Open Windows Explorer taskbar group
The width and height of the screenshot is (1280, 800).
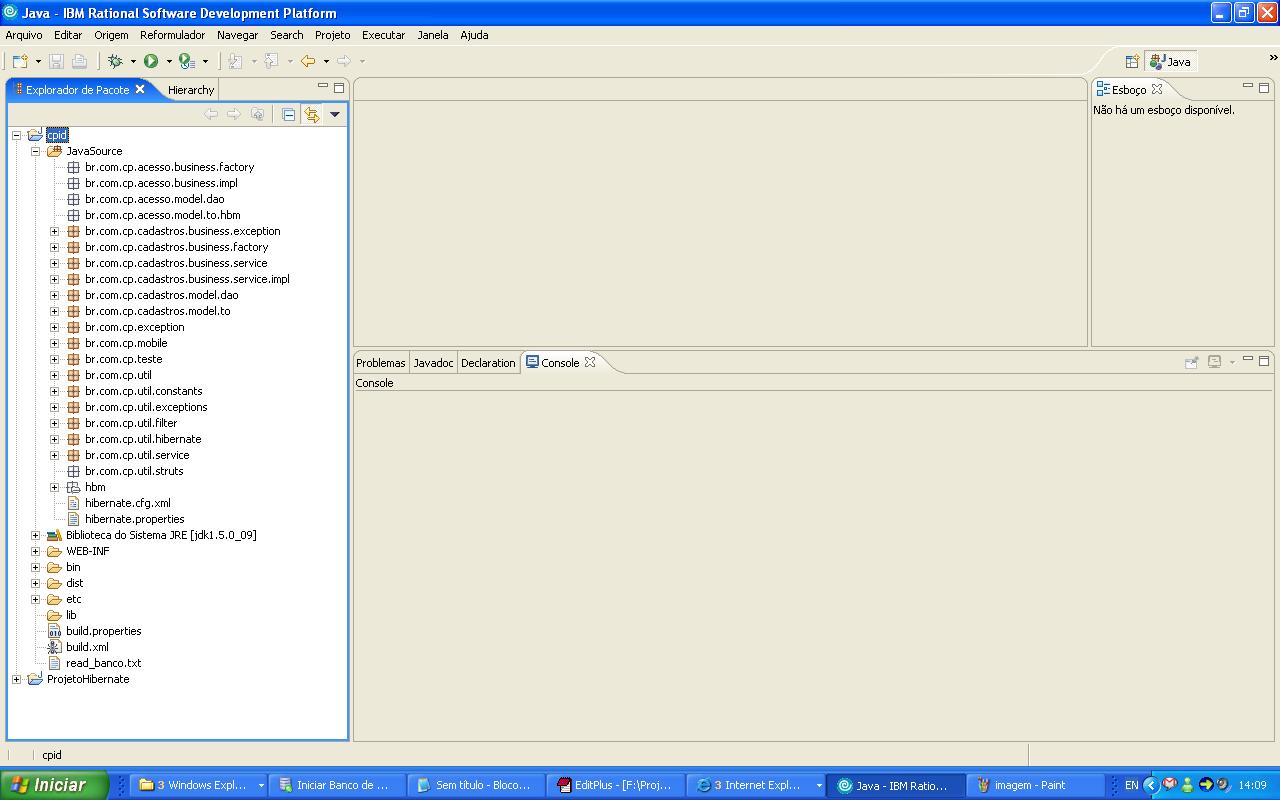coord(200,785)
